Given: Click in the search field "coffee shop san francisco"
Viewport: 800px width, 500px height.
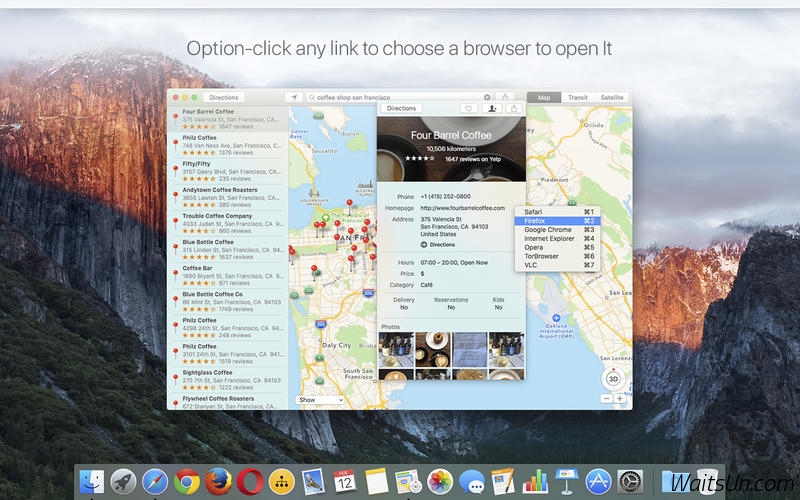Looking at the screenshot, I should click(398, 97).
